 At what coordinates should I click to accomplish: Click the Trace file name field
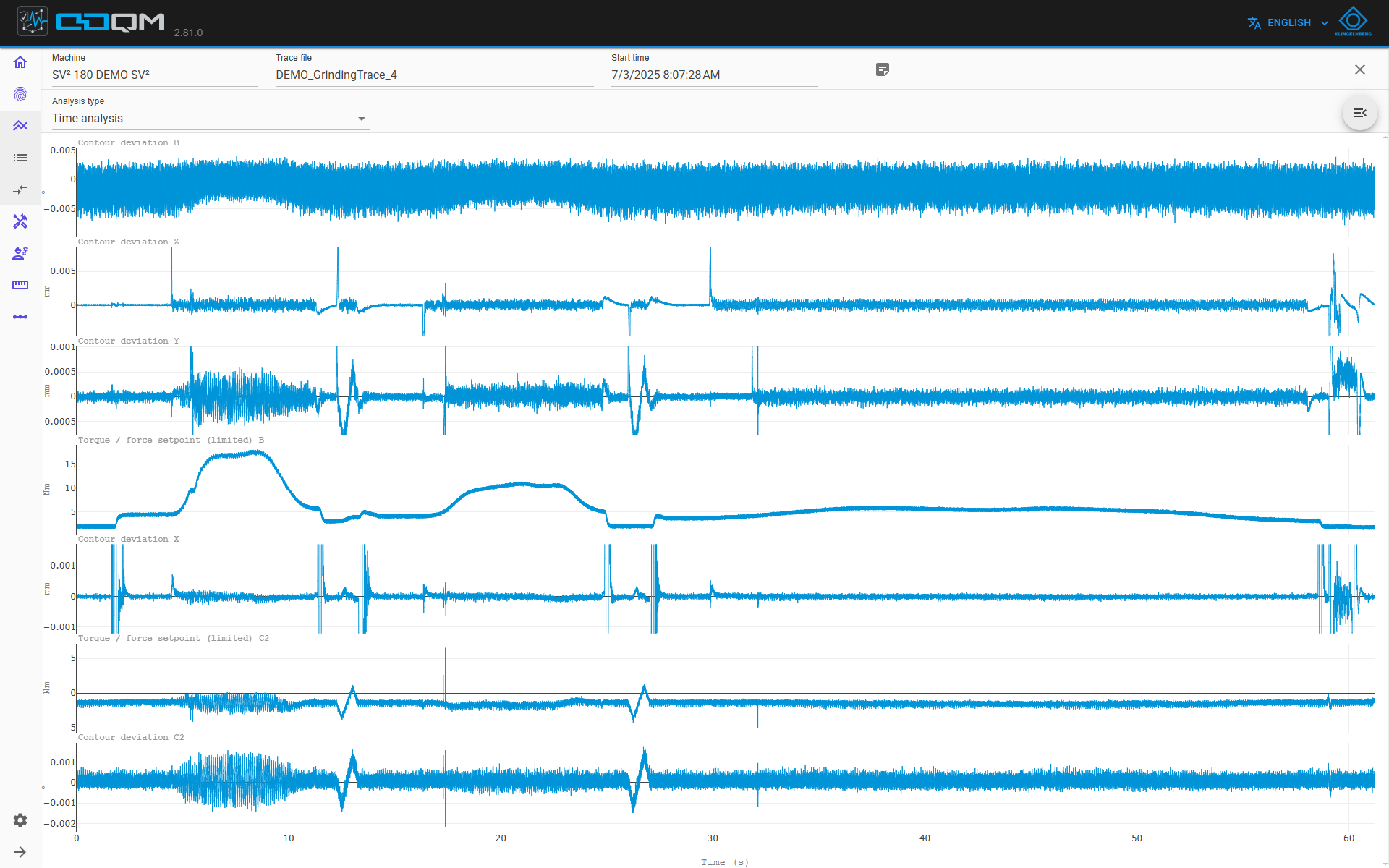point(435,75)
